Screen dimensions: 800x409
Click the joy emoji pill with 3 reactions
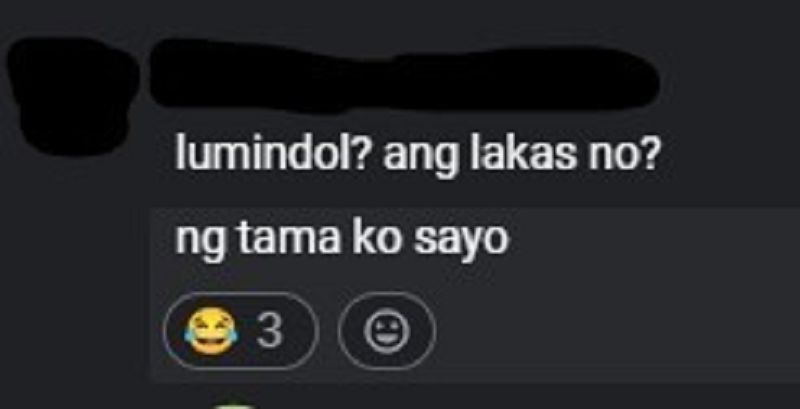point(241,331)
